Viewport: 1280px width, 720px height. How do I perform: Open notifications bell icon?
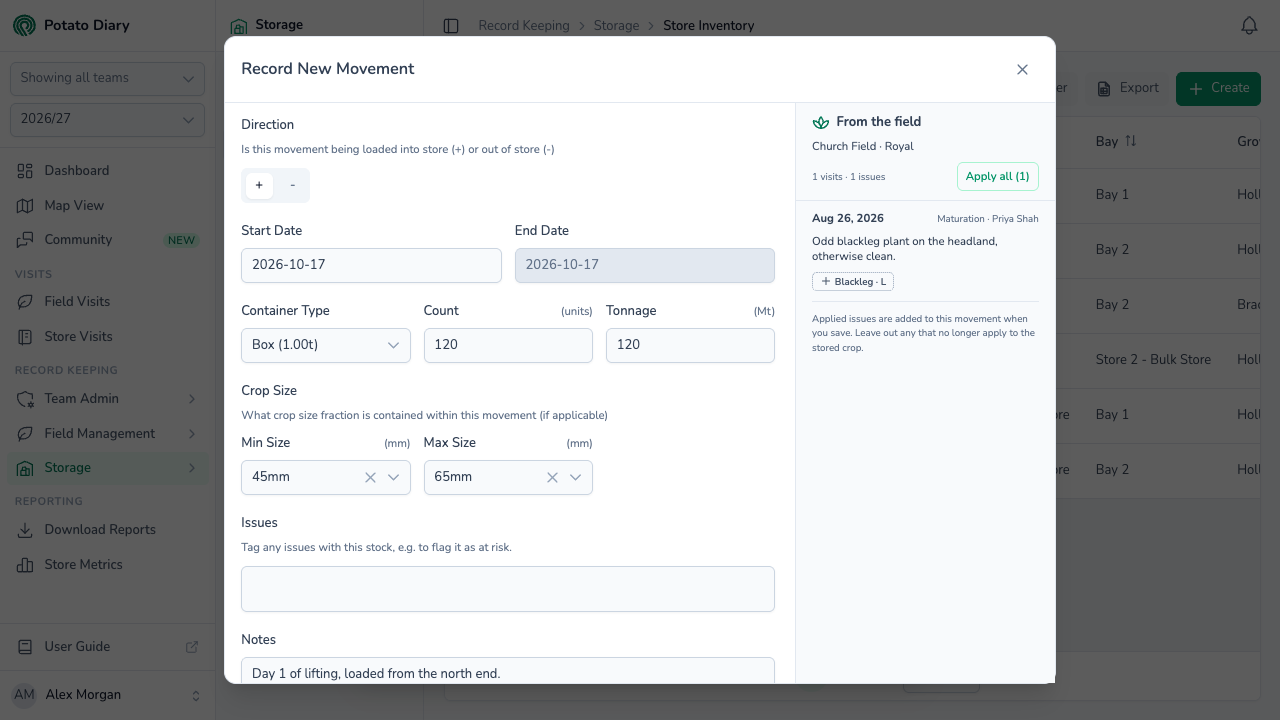tap(1249, 26)
